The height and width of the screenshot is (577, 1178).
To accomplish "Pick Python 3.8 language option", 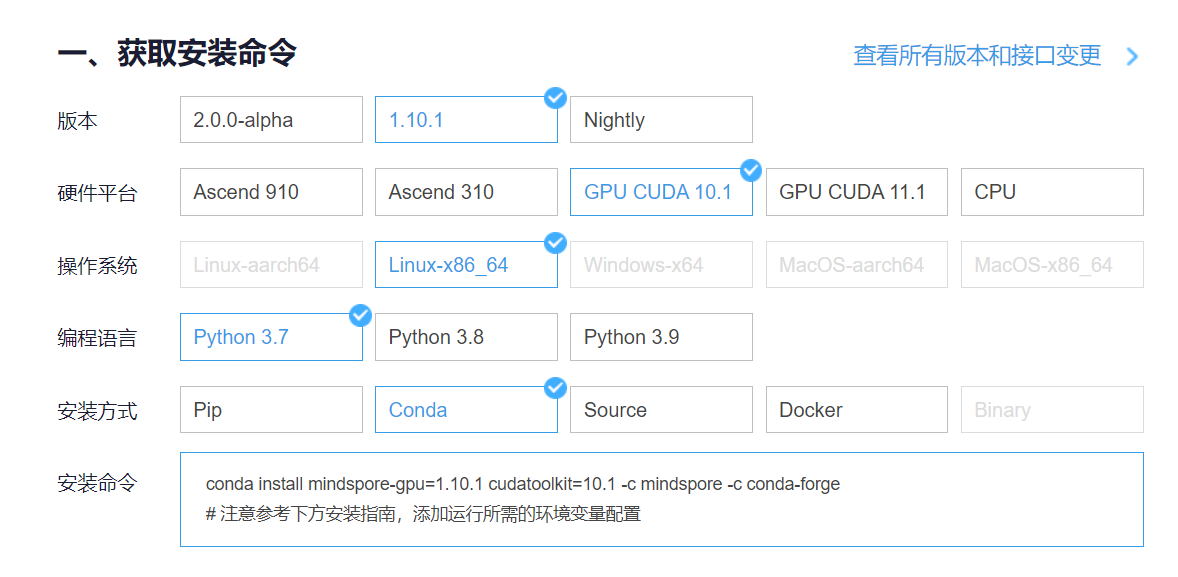I will coord(467,337).
